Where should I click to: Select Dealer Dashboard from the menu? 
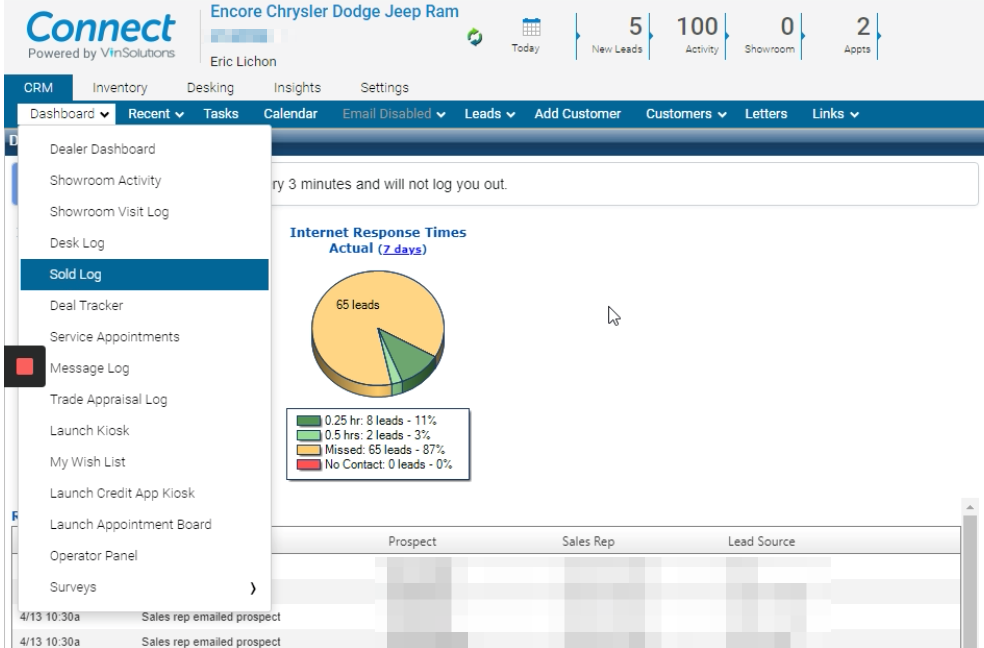tap(144, 149)
